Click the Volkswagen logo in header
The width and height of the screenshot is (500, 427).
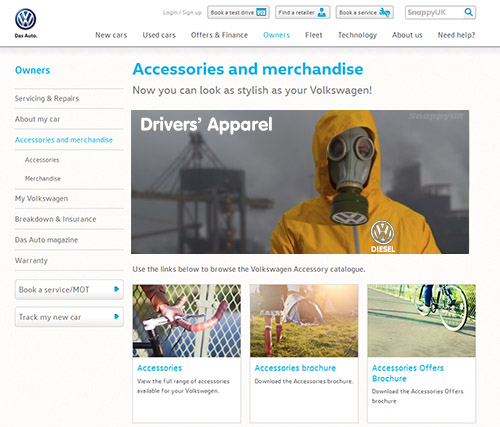pyautogui.click(x=26, y=19)
